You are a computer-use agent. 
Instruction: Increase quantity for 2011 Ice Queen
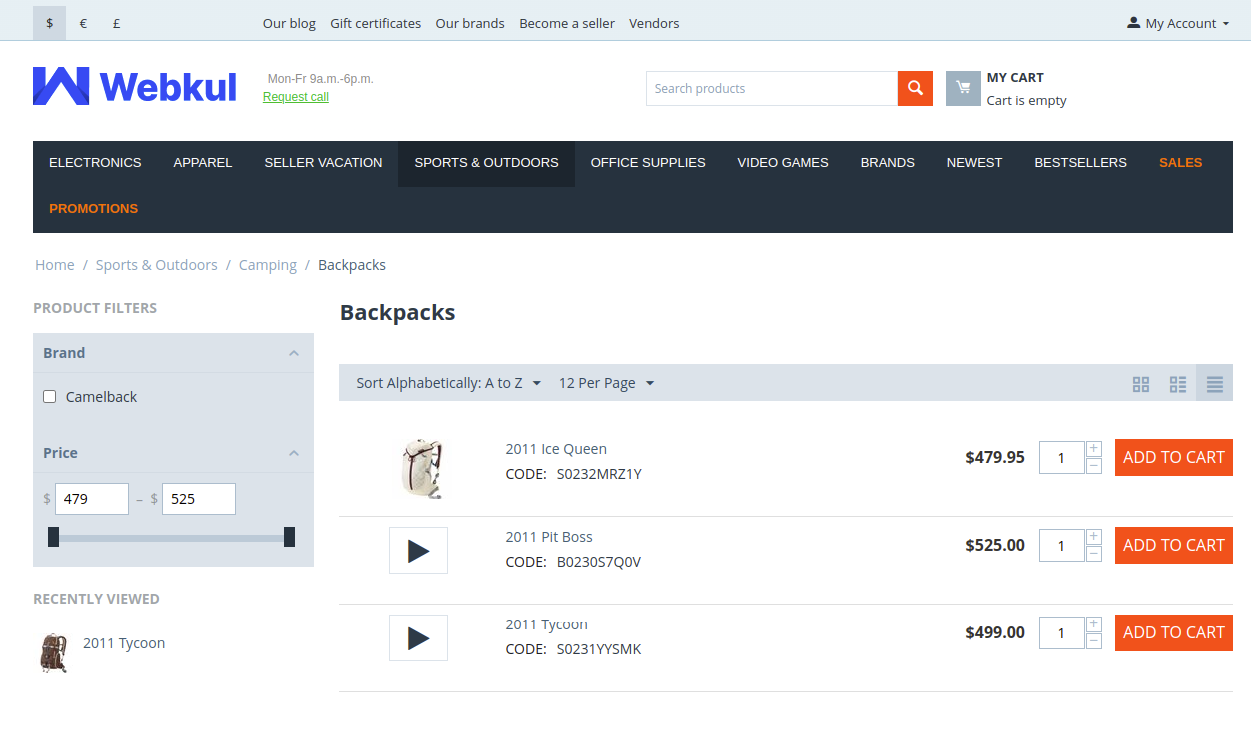tap(1093, 448)
